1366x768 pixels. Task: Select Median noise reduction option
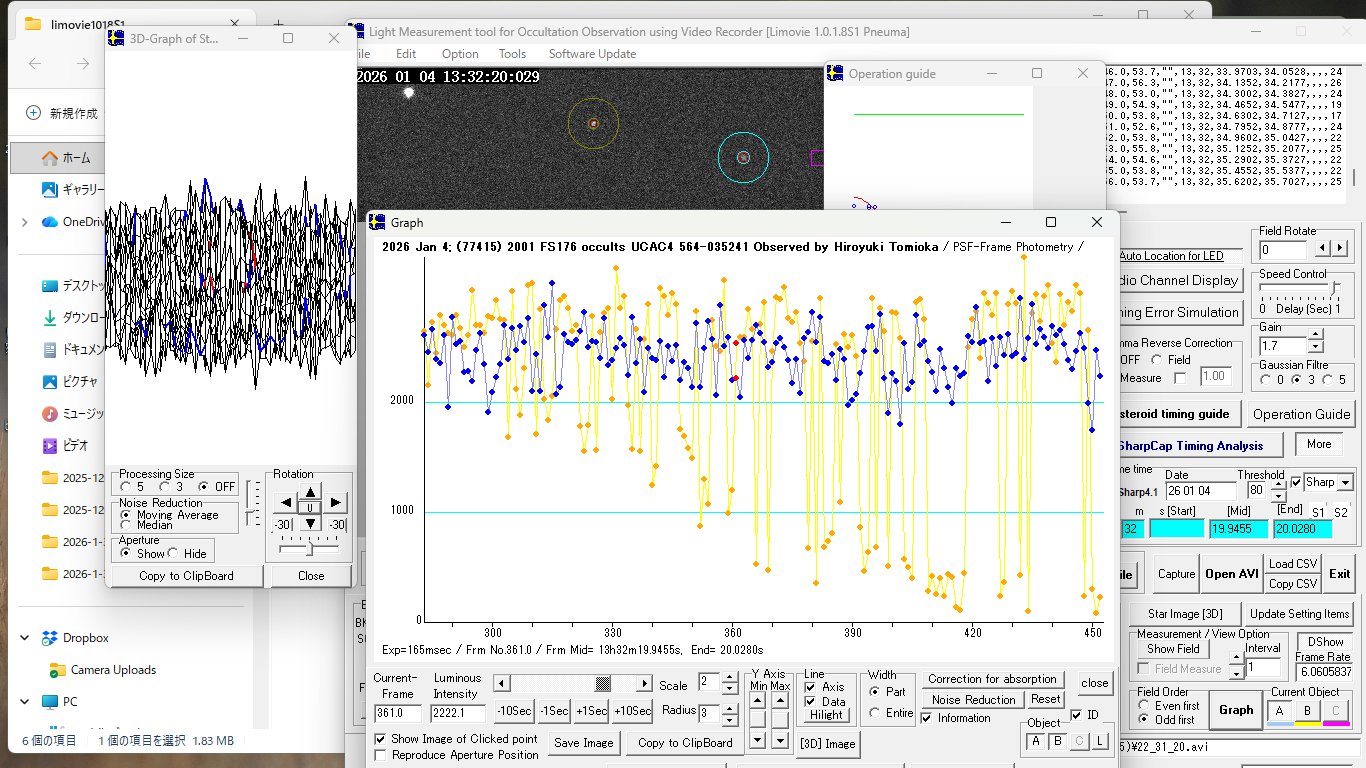[x=126, y=525]
